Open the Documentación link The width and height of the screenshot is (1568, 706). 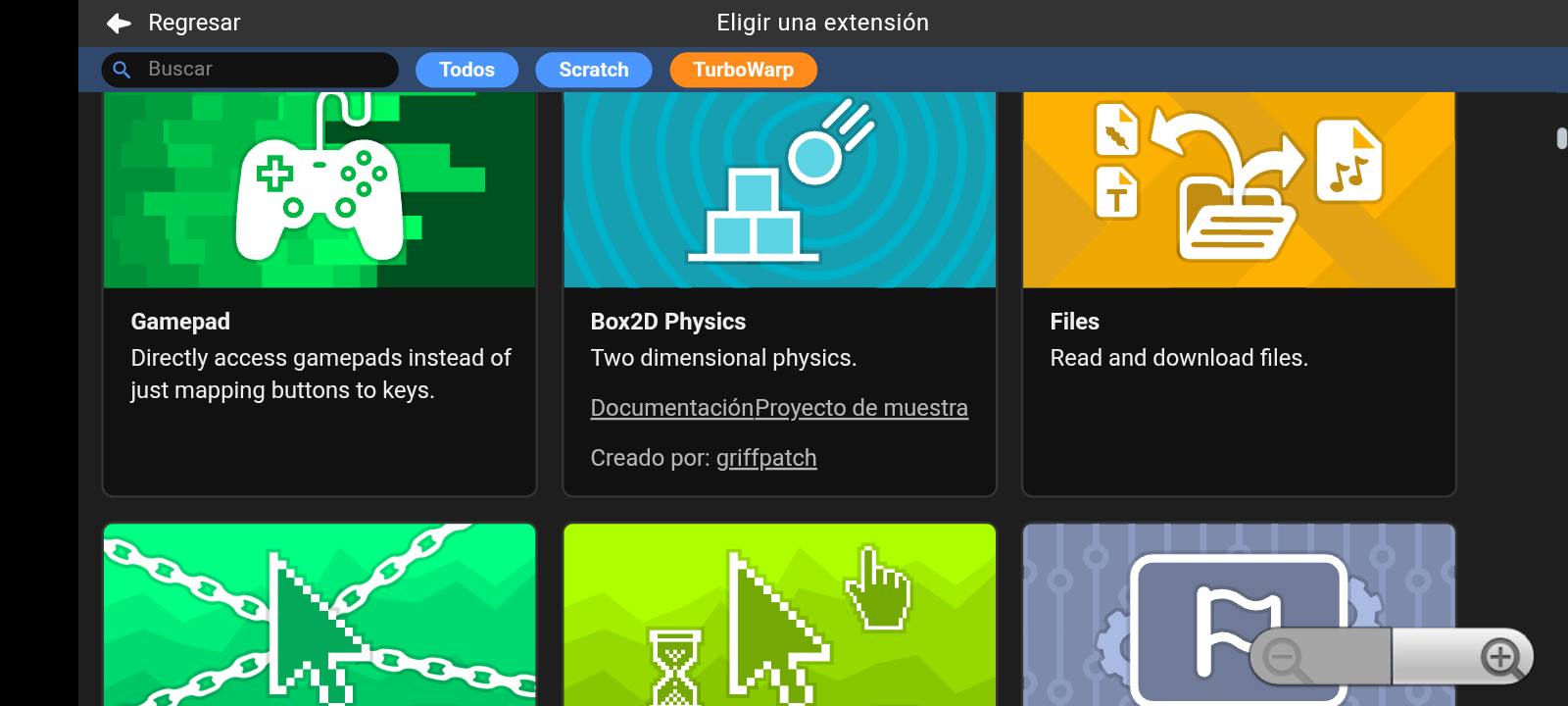pyautogui.click(x=672, y=408)
